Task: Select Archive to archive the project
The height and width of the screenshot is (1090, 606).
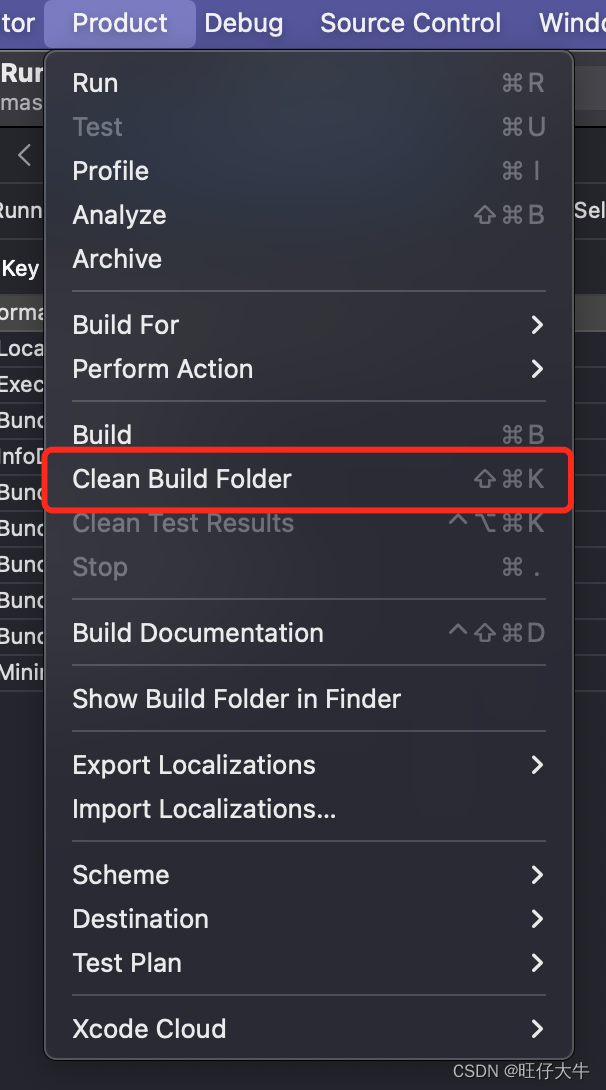Action: [x=117, y=259]
